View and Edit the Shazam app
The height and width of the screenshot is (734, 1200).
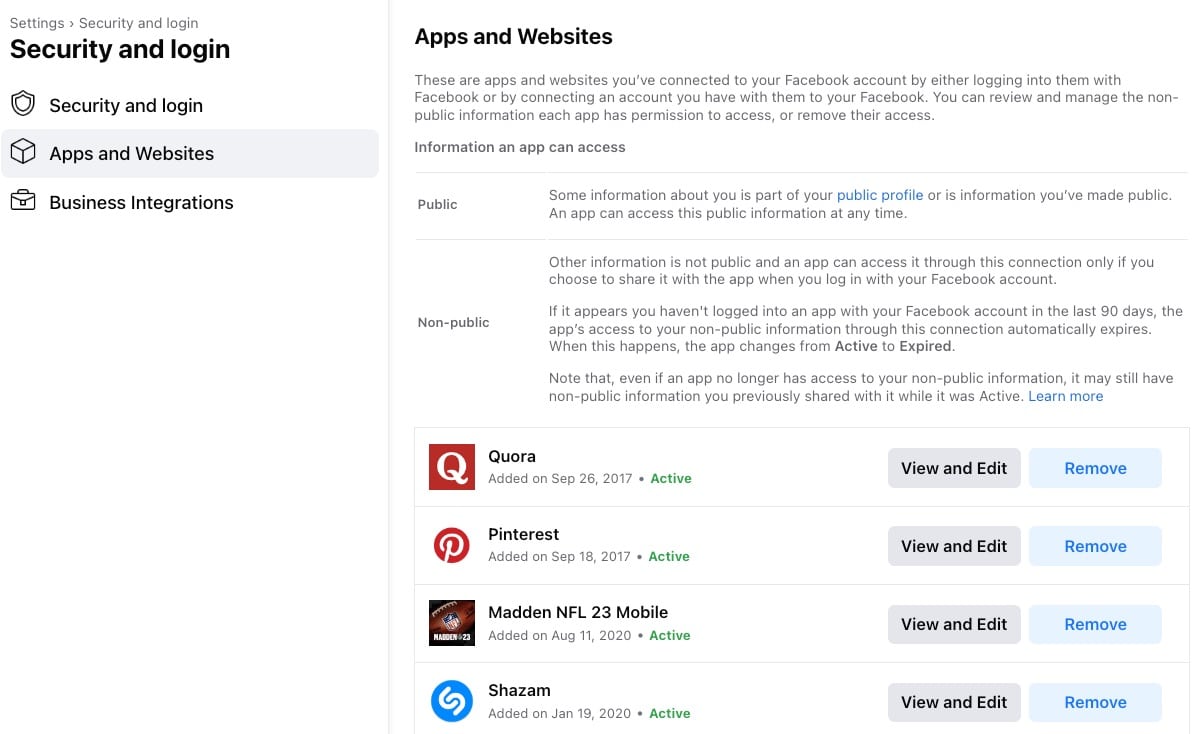coord(954,702)
